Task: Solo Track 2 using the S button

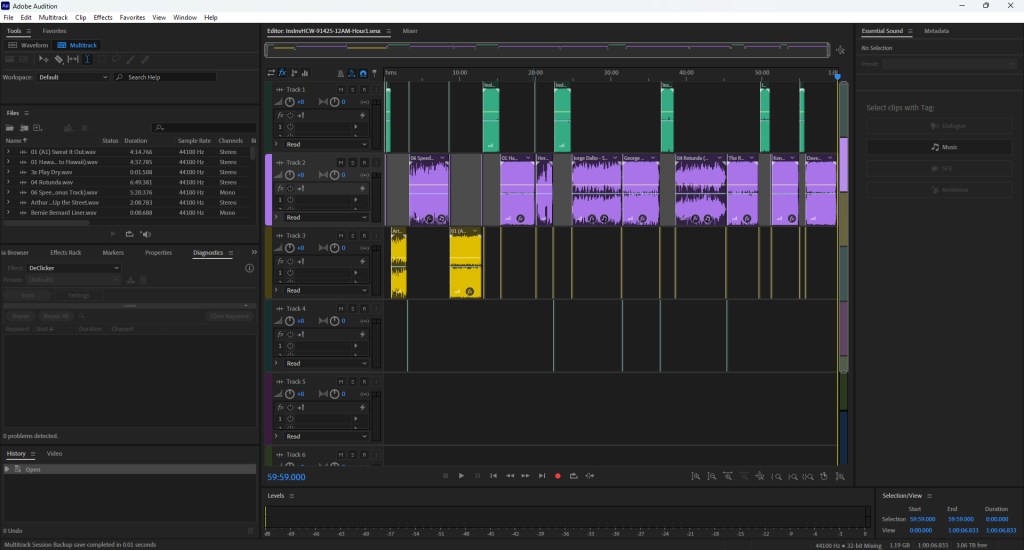Action: click(x=353, y=162)
